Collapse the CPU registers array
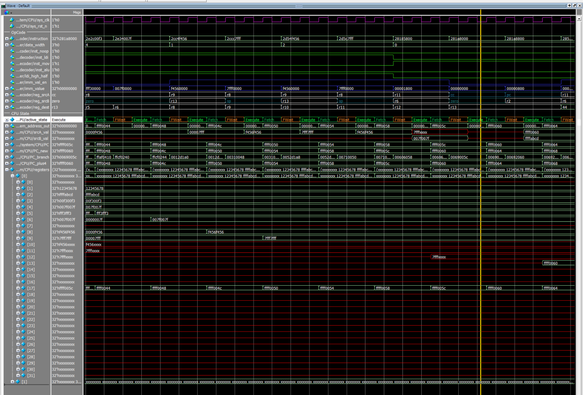583x395 pixels. (6, 170)
